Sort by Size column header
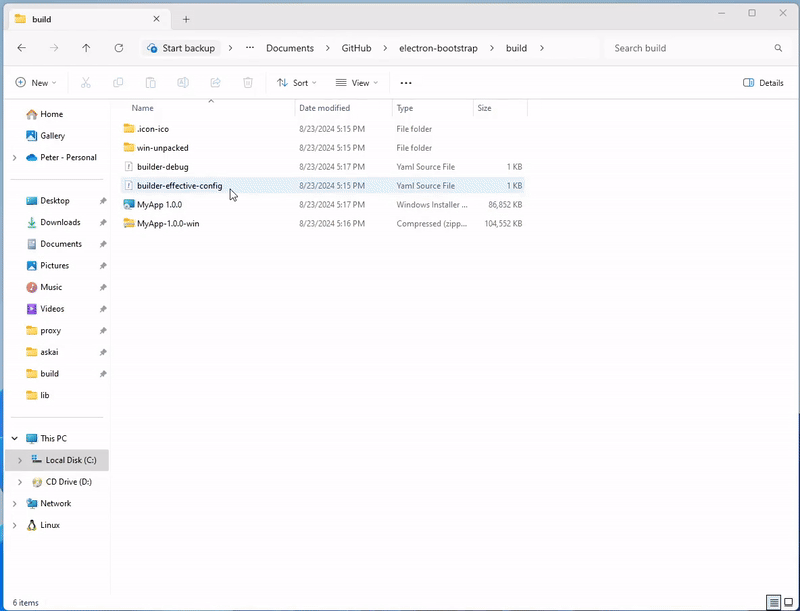The height and width of the screenshot is (611, 800). pyautogui.click(x=500, y=108)
